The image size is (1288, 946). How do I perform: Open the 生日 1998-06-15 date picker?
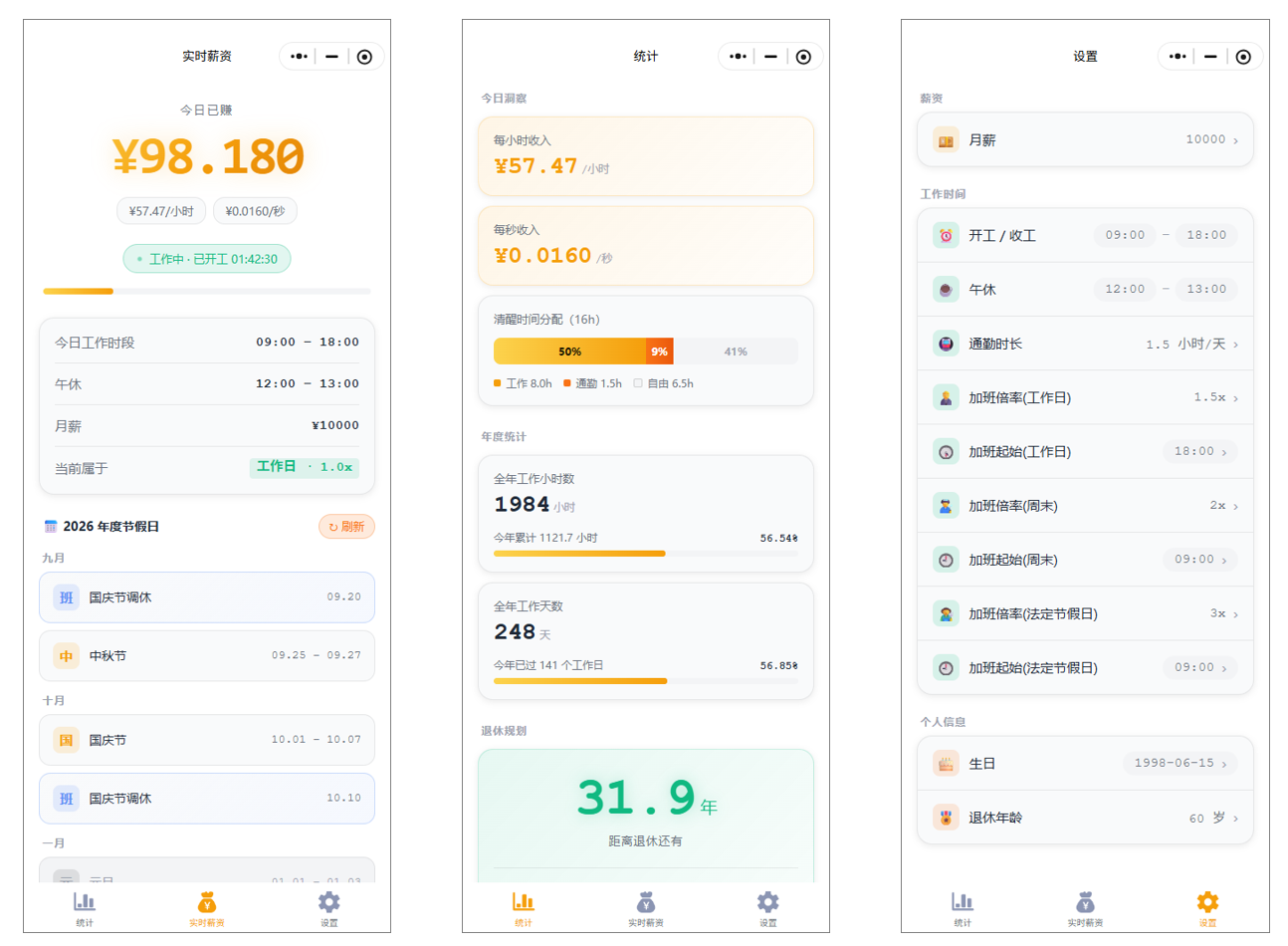1181,764
